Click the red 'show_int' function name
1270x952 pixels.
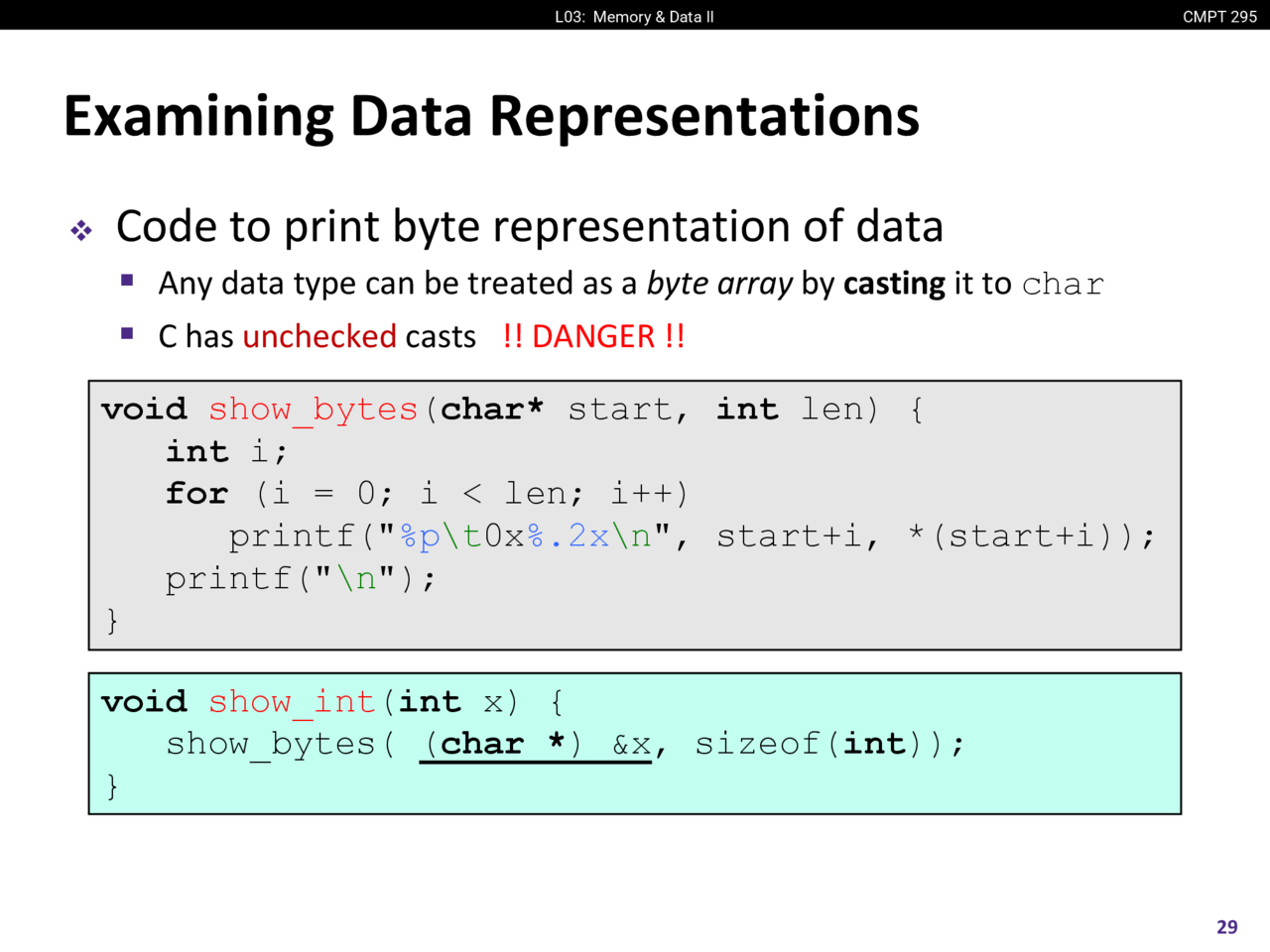click(292, 702)
